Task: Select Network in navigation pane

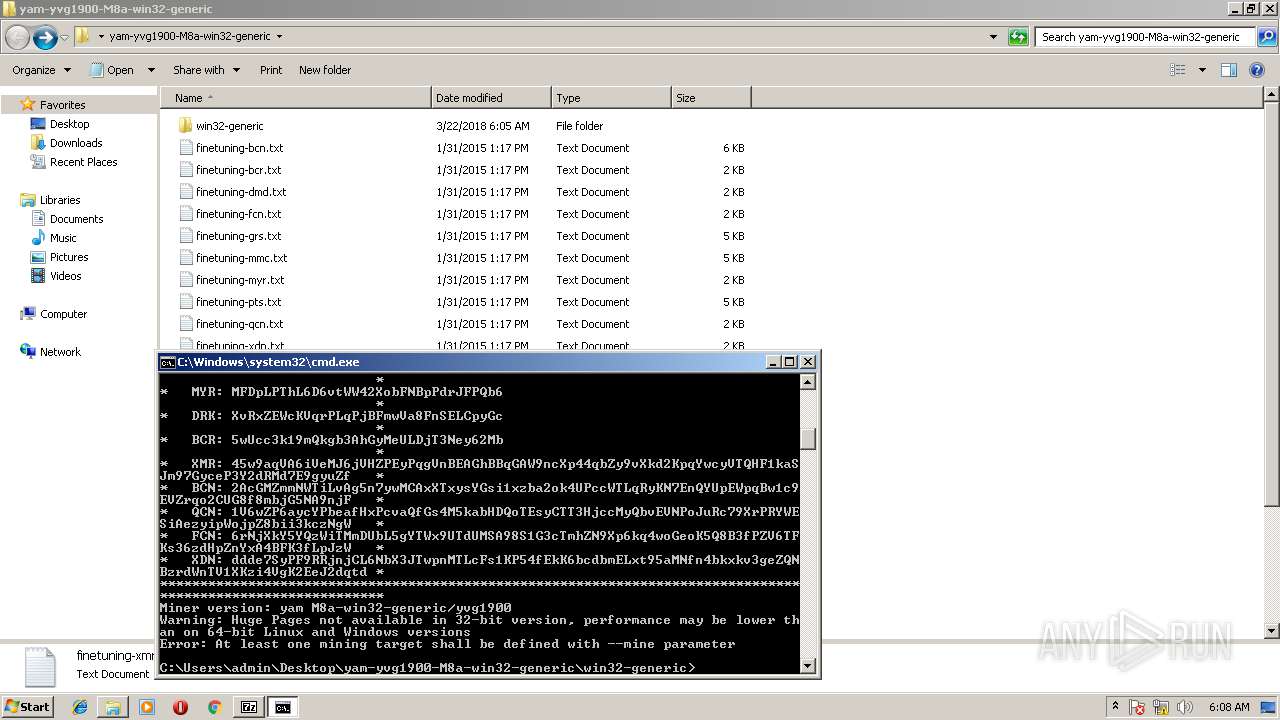Action: click(x=60, y=352)
